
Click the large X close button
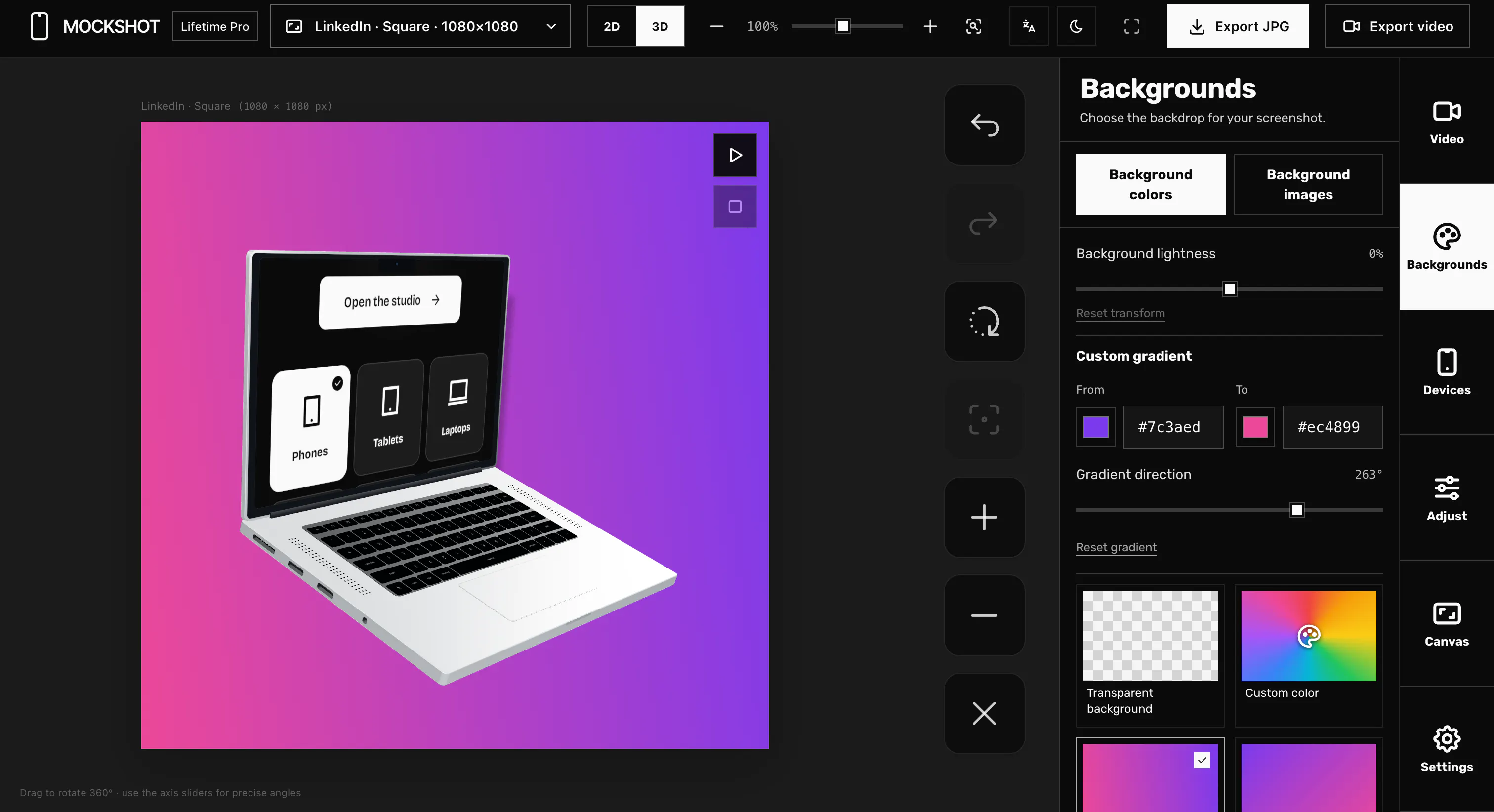tap(984, 713)
